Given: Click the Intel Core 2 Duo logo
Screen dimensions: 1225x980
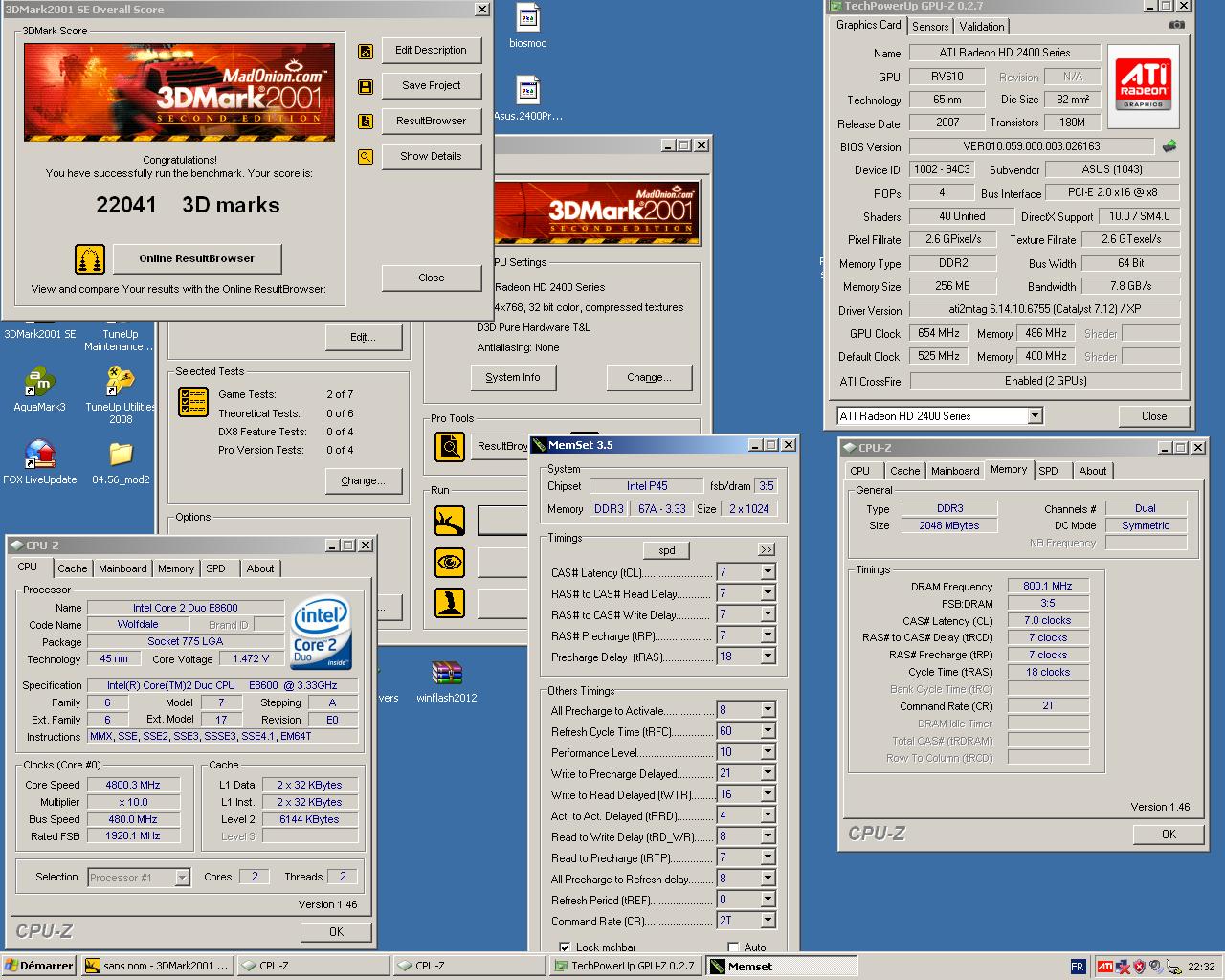Looking at the screenshot, I should (321, 634).
